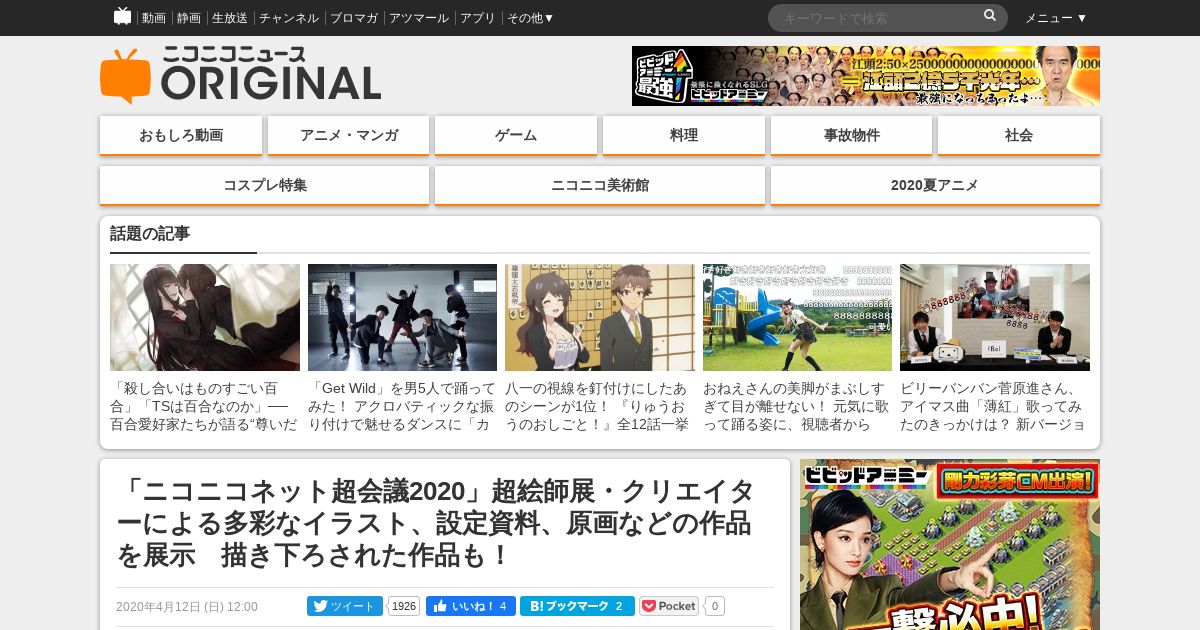Screen dimensions: 1200x630
Task: Open the コスプレ特集 section
Action: point(265,185)
